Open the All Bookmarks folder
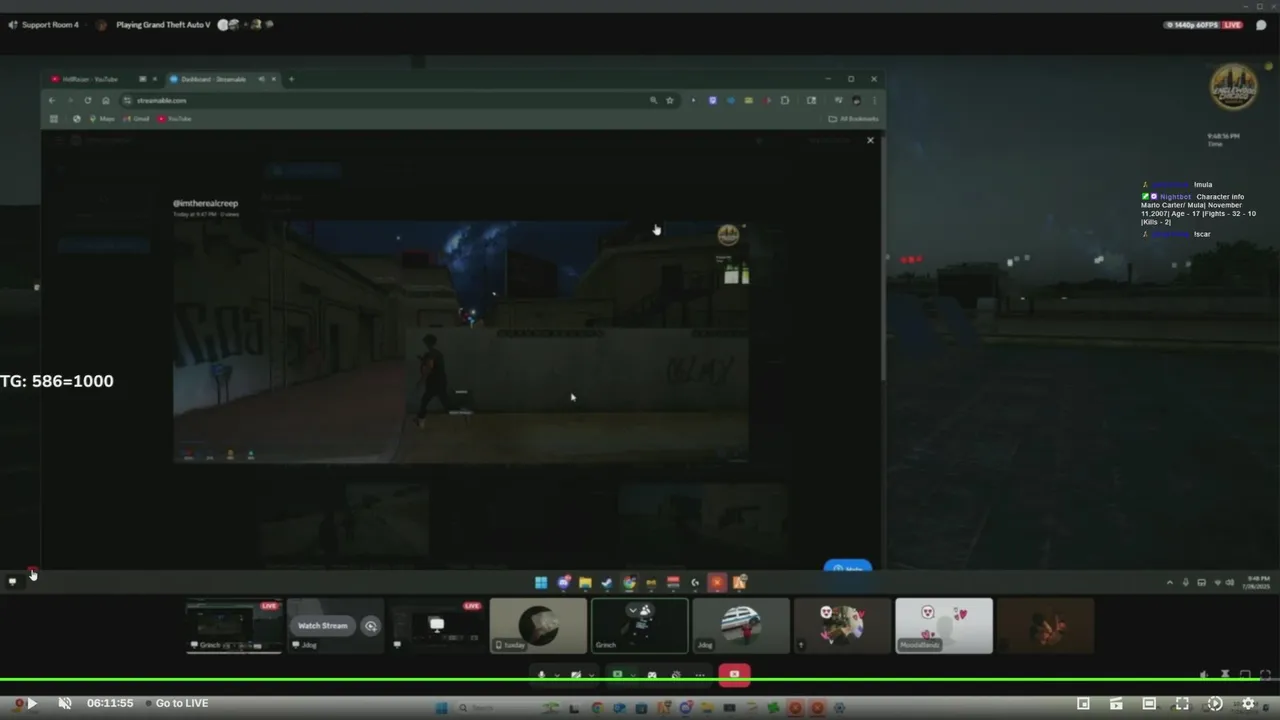The height and width of the screenshot is (720, 1280). tap(853, 119)
